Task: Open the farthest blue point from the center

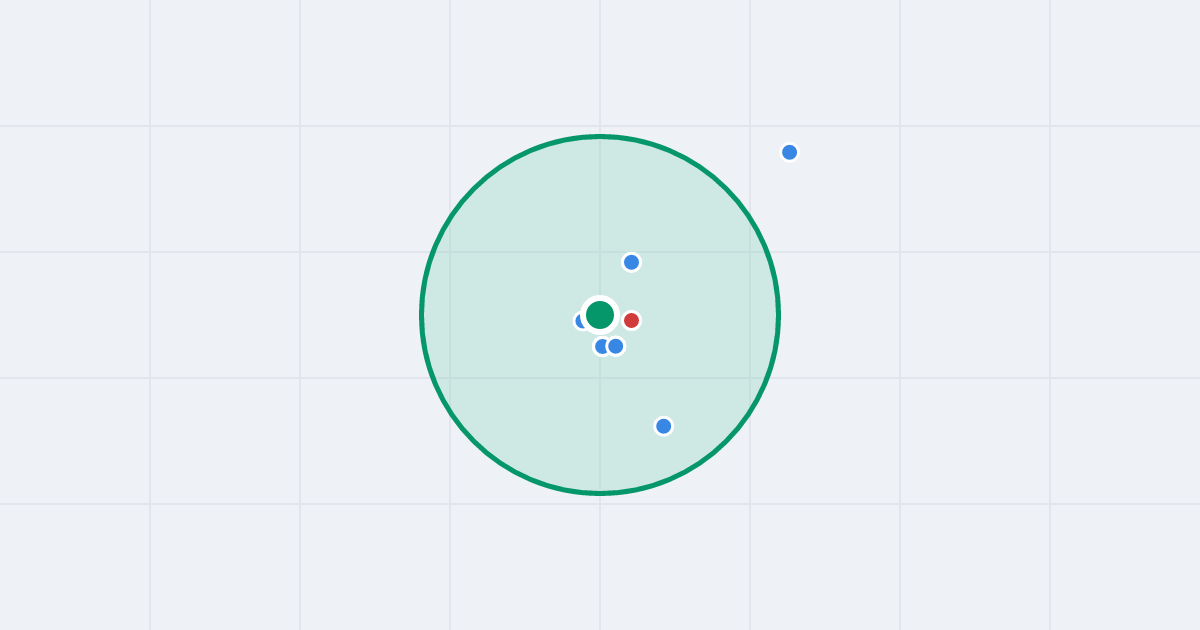Action: 789,152
